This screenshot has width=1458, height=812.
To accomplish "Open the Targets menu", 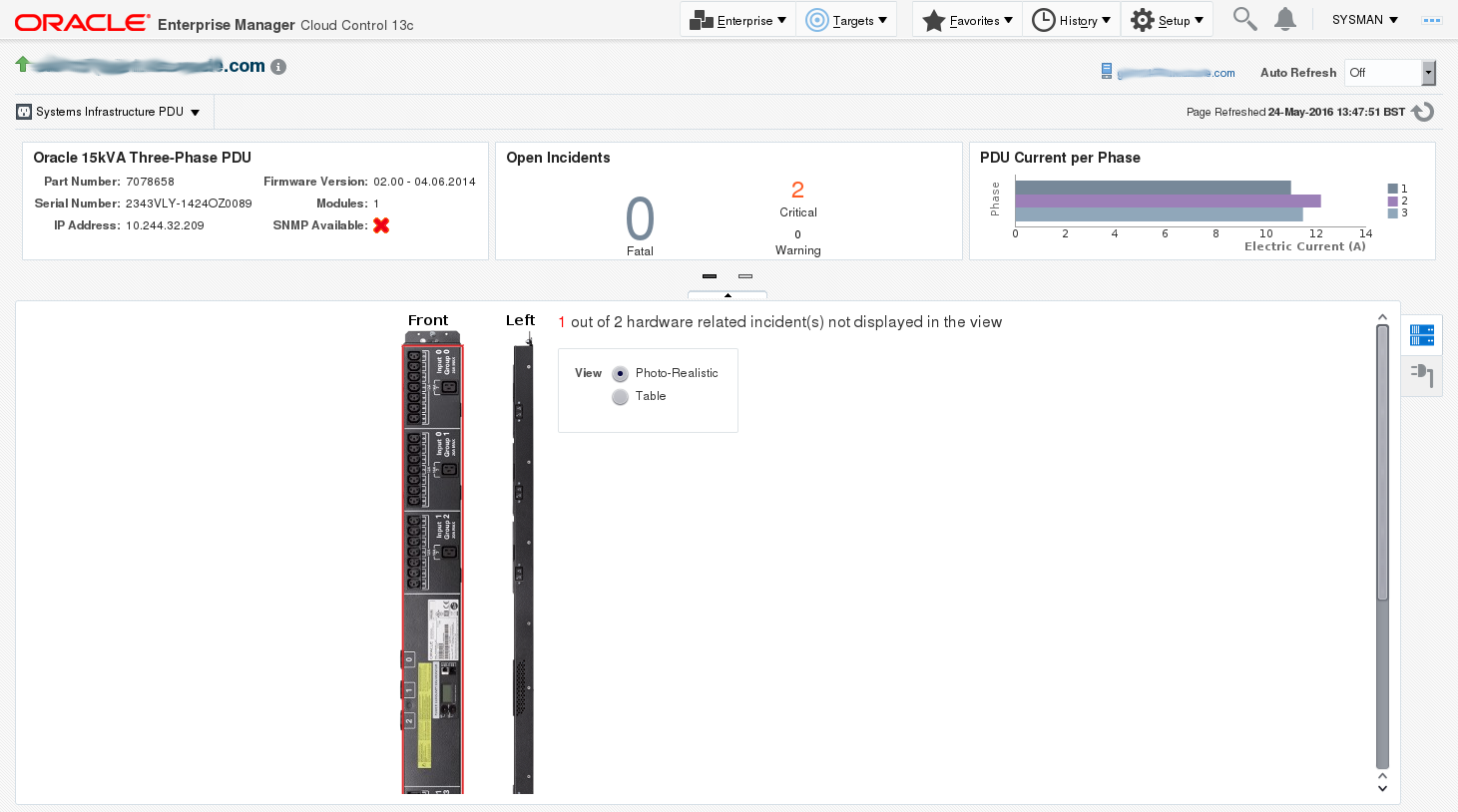I will pyautogui.click(x=846, y=20).
